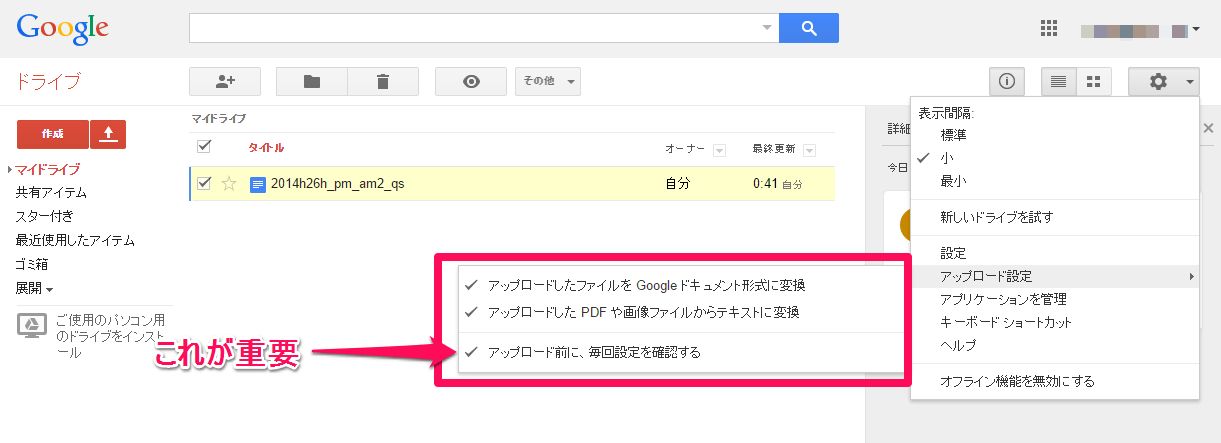Open file named 2014h26h_pm_am2_qs
The width and height of the screenshot is (1221, 443).
click(338, 184)
